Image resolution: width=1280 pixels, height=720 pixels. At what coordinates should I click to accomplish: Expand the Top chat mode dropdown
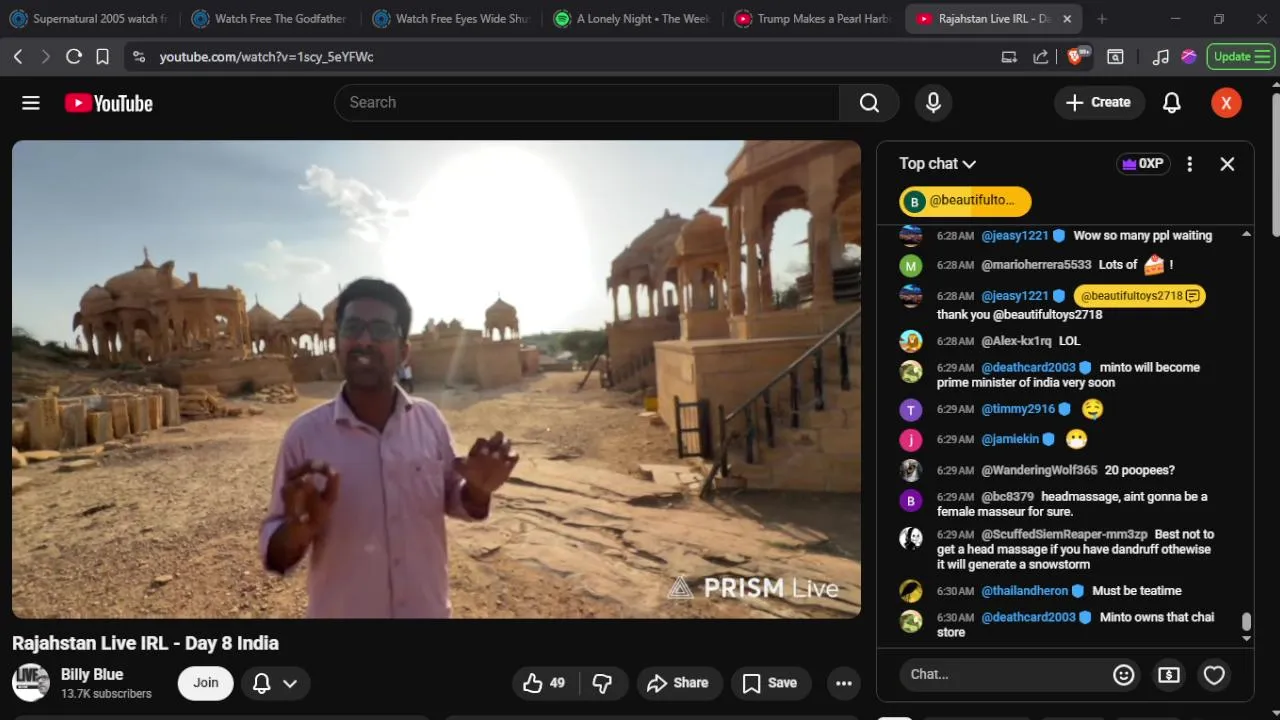937,163
